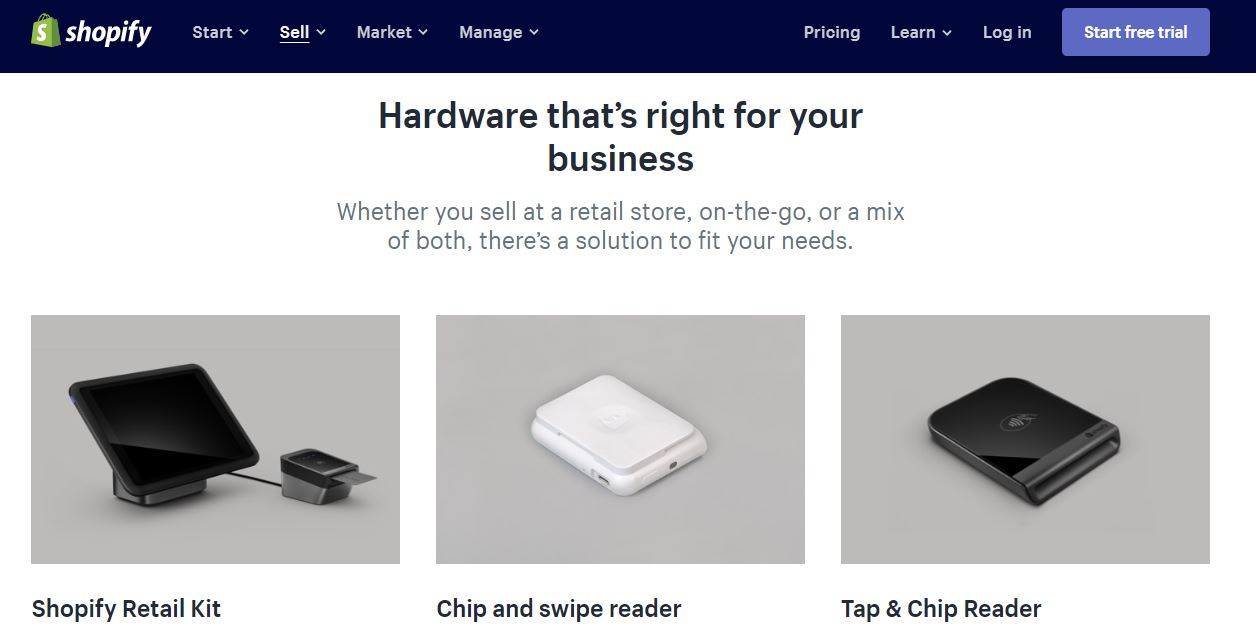Open the Learn dropdown arrow
The image size is (1256, 634).
pyautogui.click(x=947, y=32)
